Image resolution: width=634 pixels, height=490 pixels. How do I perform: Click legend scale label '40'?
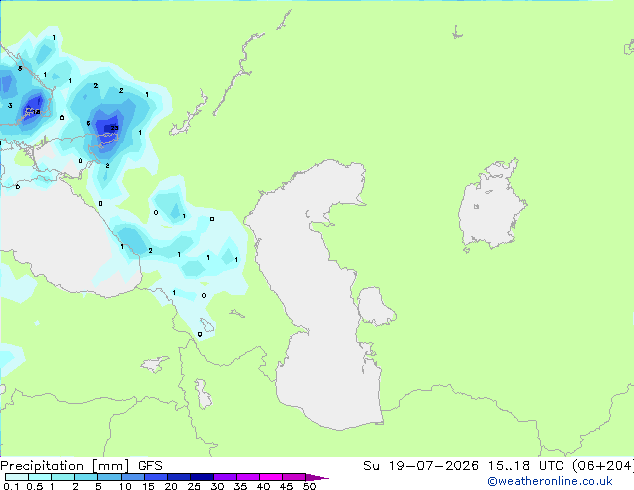pyautogui.click(x=263, y=486)
